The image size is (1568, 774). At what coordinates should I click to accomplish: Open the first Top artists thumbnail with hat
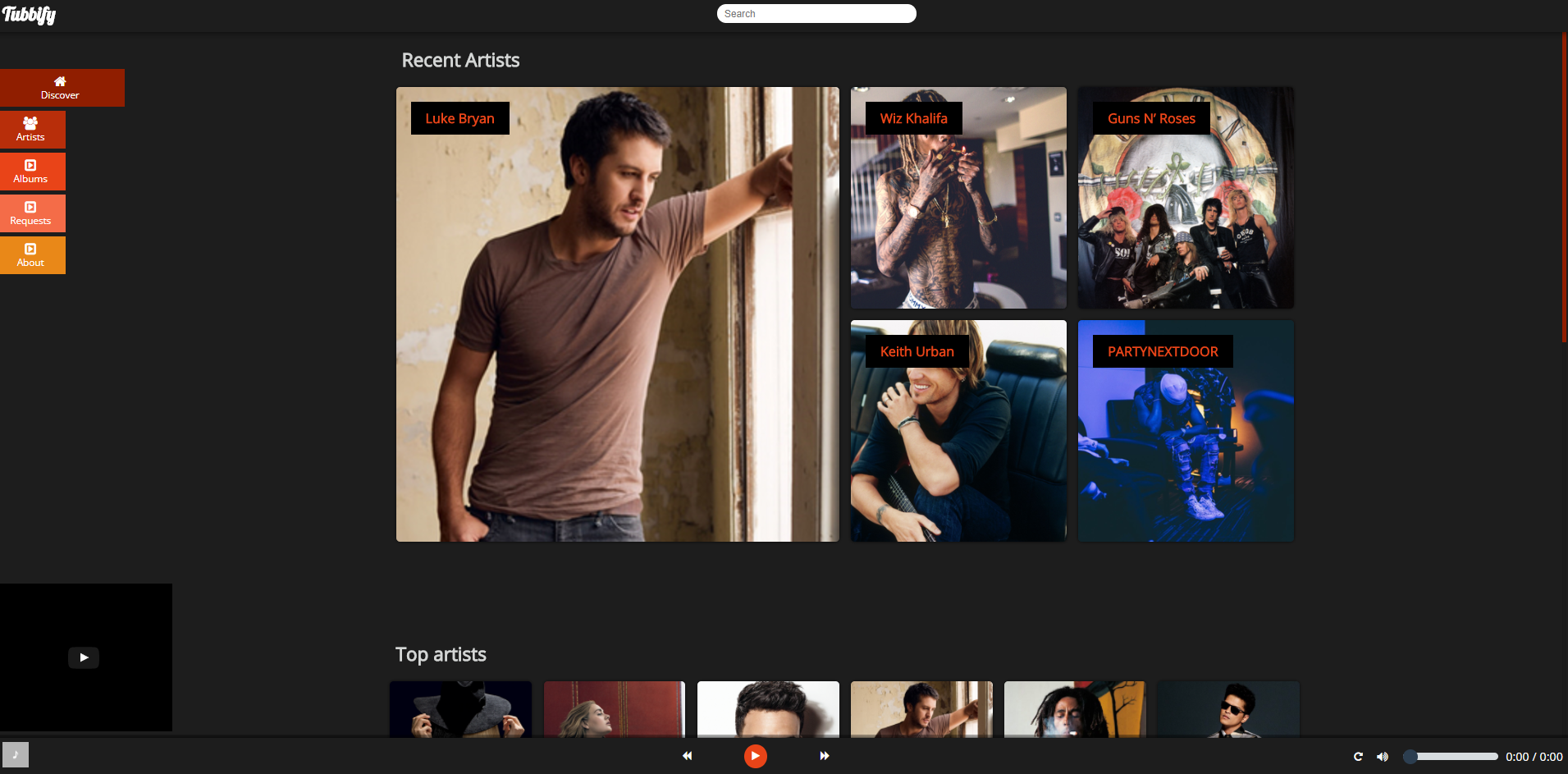tap(460, 709)
